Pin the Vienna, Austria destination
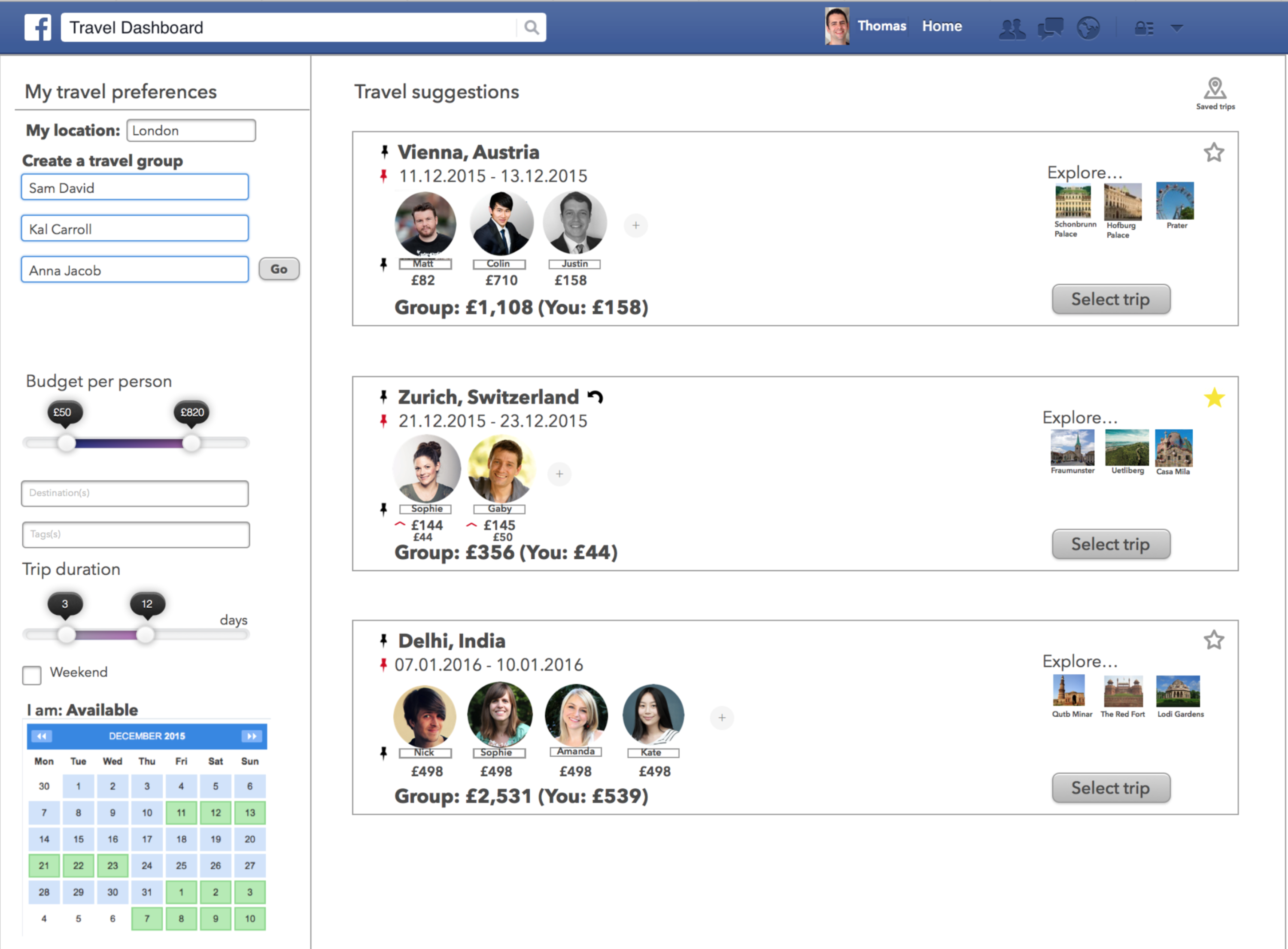This screenshot has width=1288, height=949. click(384, 152)
